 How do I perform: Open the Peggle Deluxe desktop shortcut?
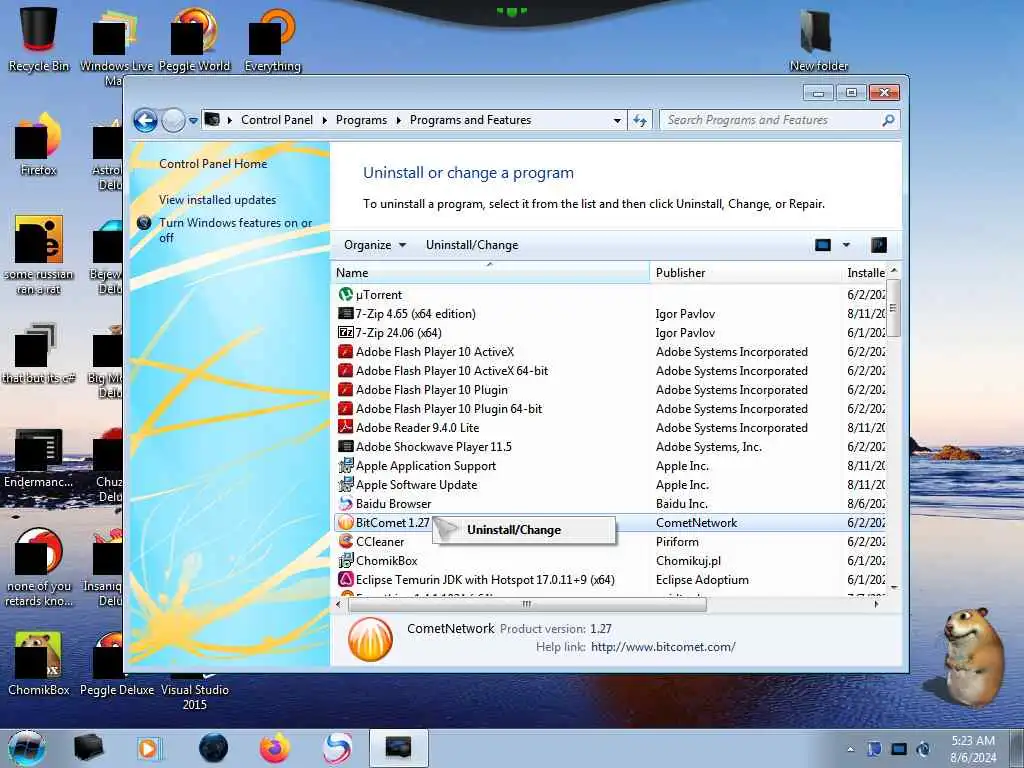click(x=117, y=665)
